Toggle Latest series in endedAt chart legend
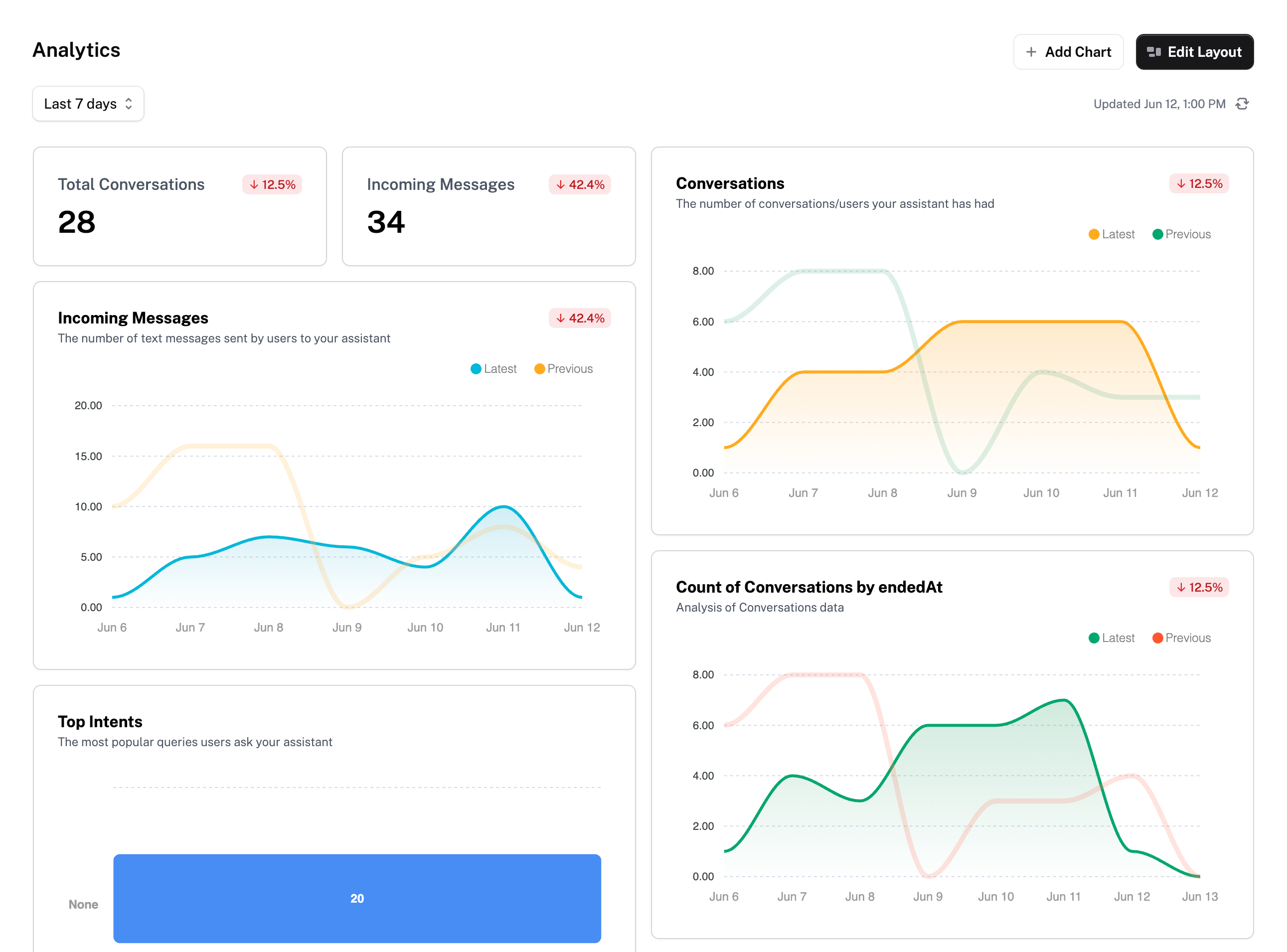The image size is (1287, 952). point(1111,638)
